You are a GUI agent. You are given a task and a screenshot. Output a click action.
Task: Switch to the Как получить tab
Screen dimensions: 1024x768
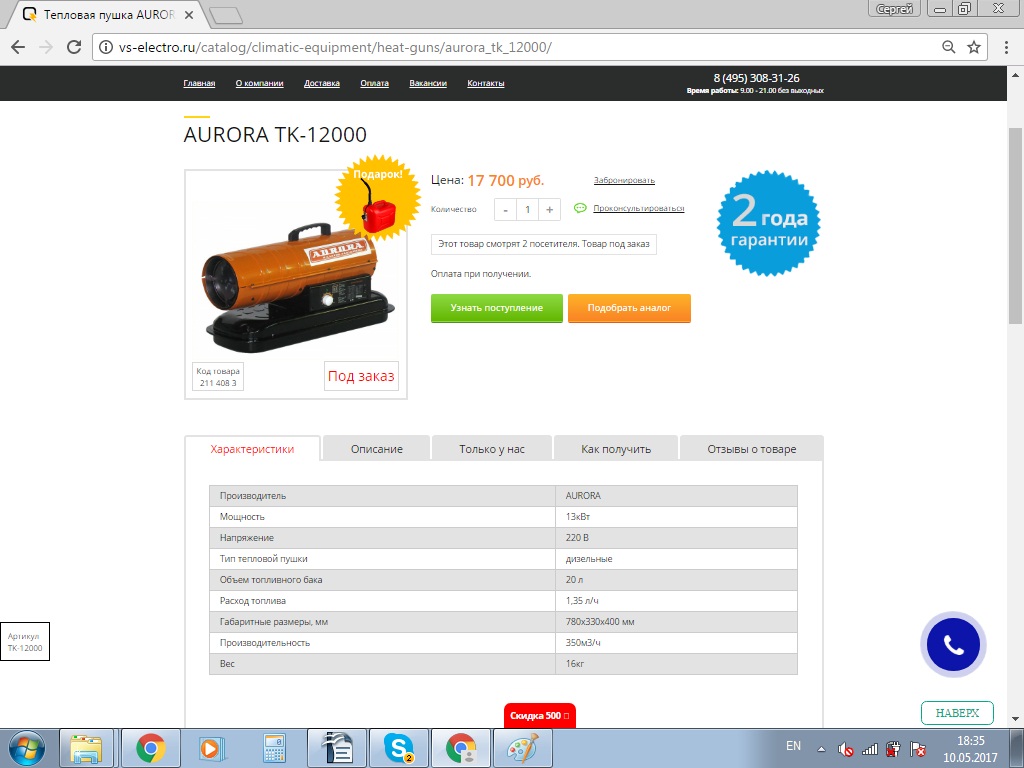[616, 449]
